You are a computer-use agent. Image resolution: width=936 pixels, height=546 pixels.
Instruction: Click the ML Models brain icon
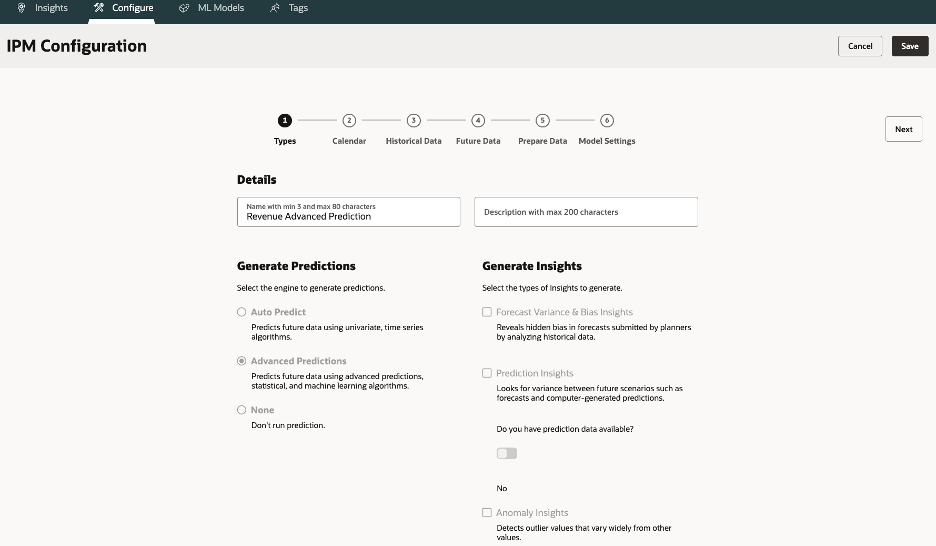coord(184,8)
